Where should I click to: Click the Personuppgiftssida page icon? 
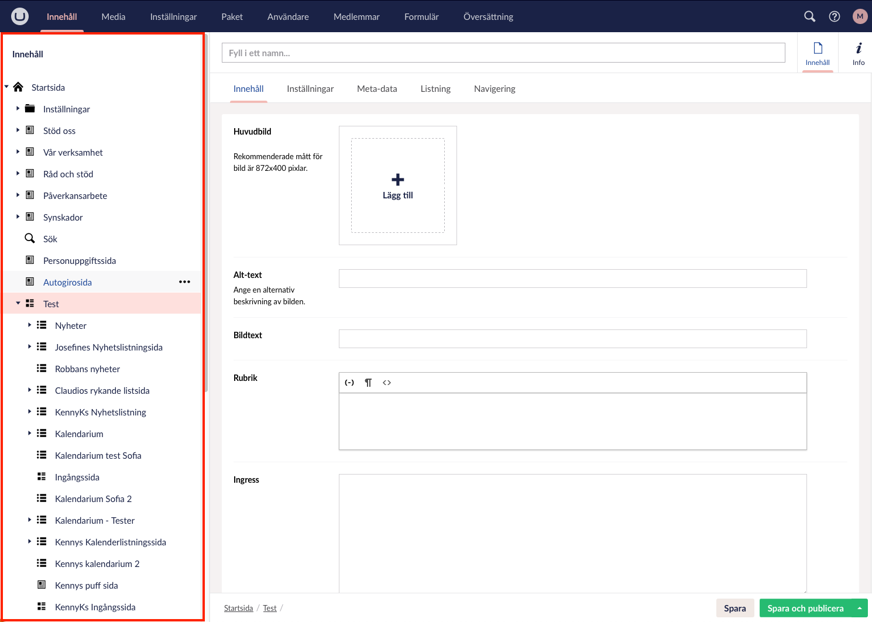point(30,260)
